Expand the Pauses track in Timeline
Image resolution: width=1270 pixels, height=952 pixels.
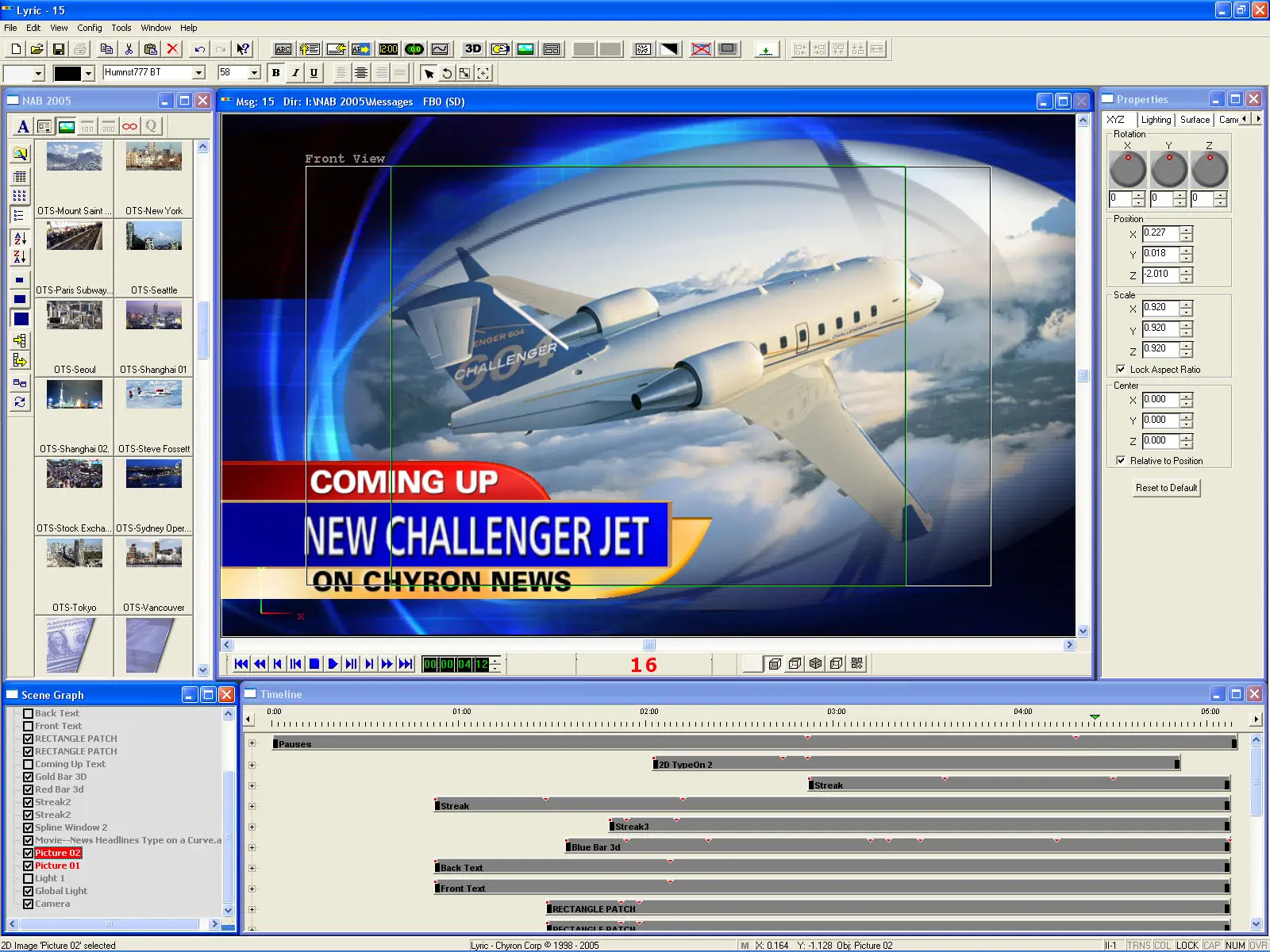click(x=252, y=743)
